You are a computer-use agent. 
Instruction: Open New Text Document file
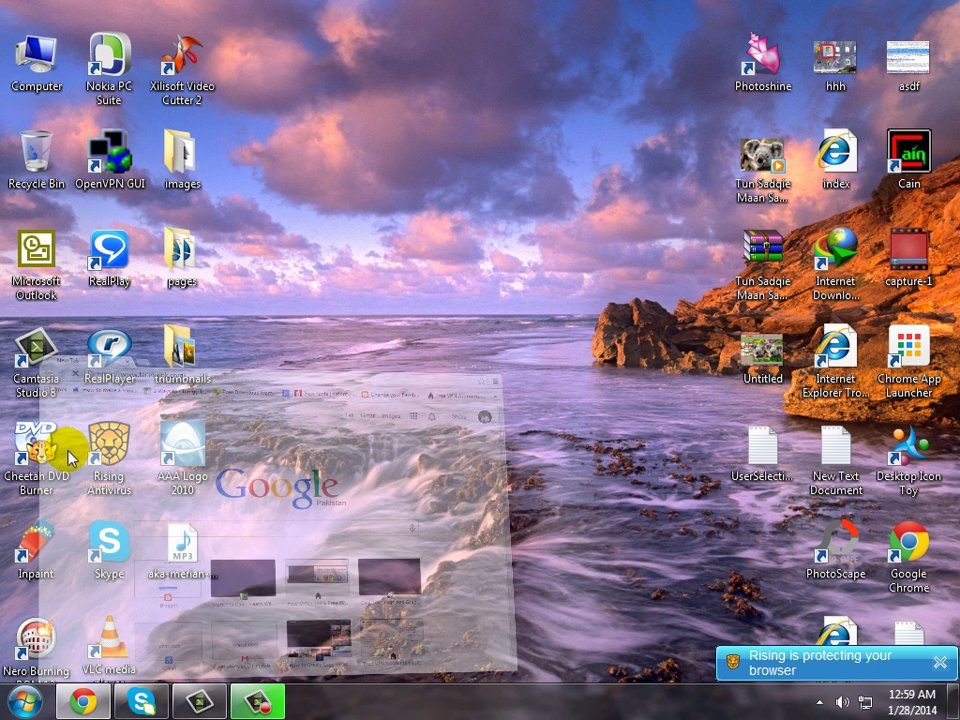point(835,460)
